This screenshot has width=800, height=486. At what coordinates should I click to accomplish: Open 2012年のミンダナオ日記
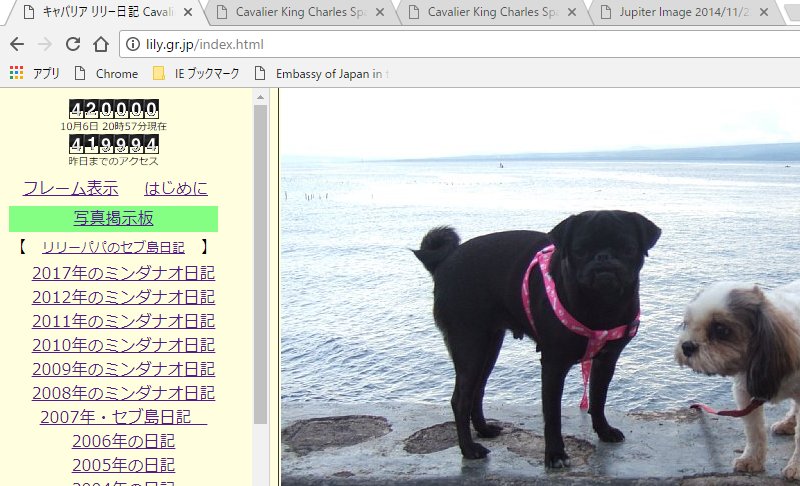pyautogui.click(x=123, y=297)
